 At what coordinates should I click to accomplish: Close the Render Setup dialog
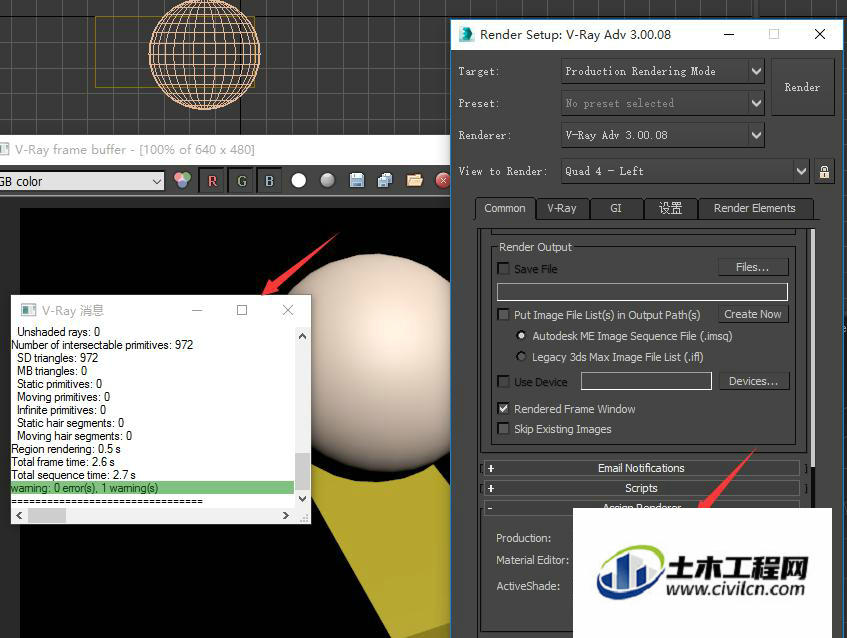pos(819,35)
